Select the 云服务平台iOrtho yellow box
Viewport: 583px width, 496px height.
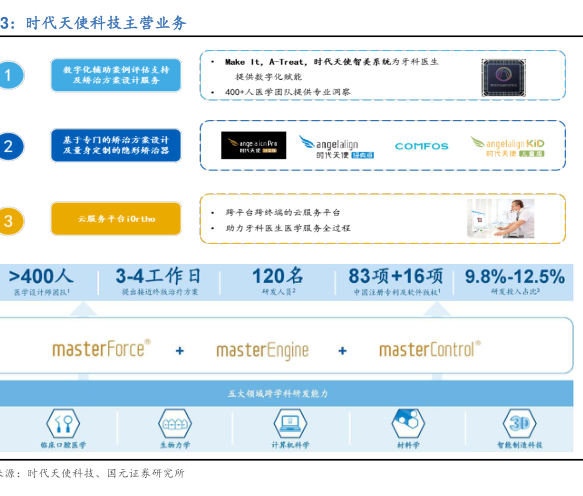coord(116,219)
